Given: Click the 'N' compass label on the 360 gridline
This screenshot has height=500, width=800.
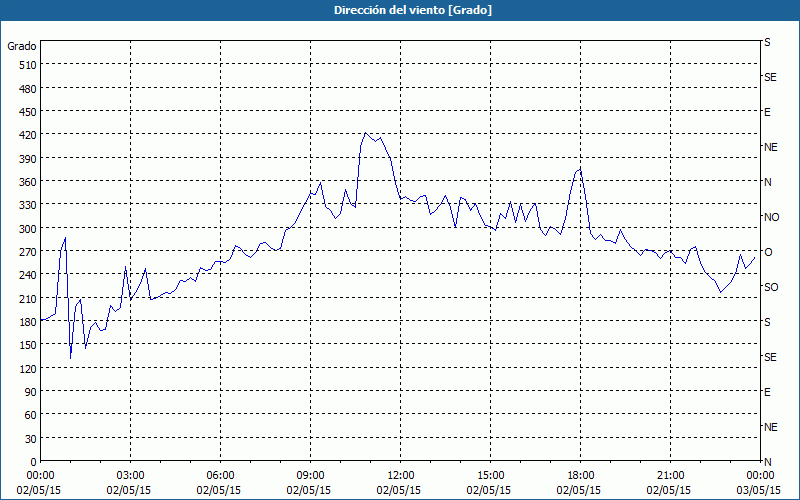Looking at the screenshot, I should (768, 182).
